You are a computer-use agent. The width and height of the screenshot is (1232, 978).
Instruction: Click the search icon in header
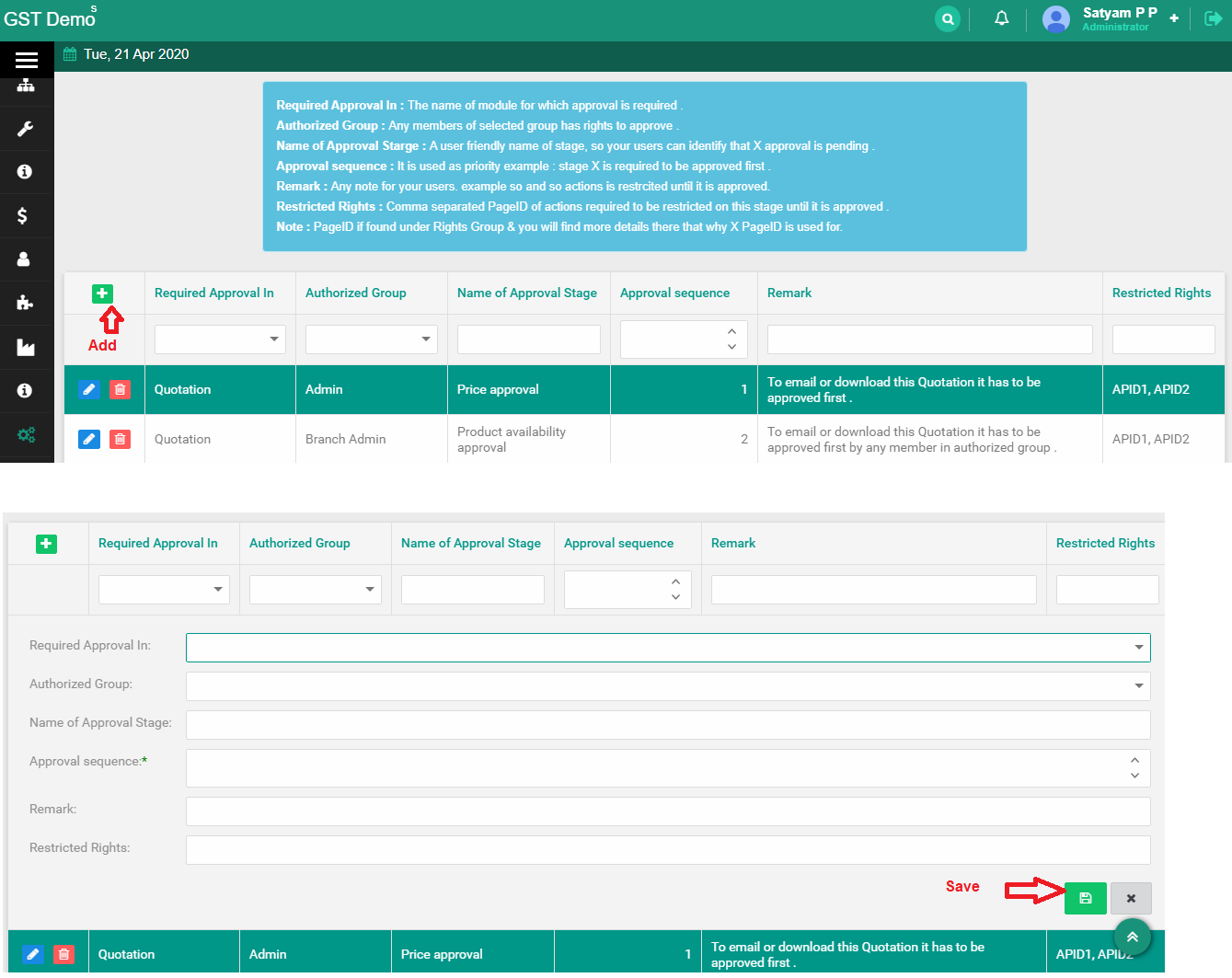(x=947, y=19)
